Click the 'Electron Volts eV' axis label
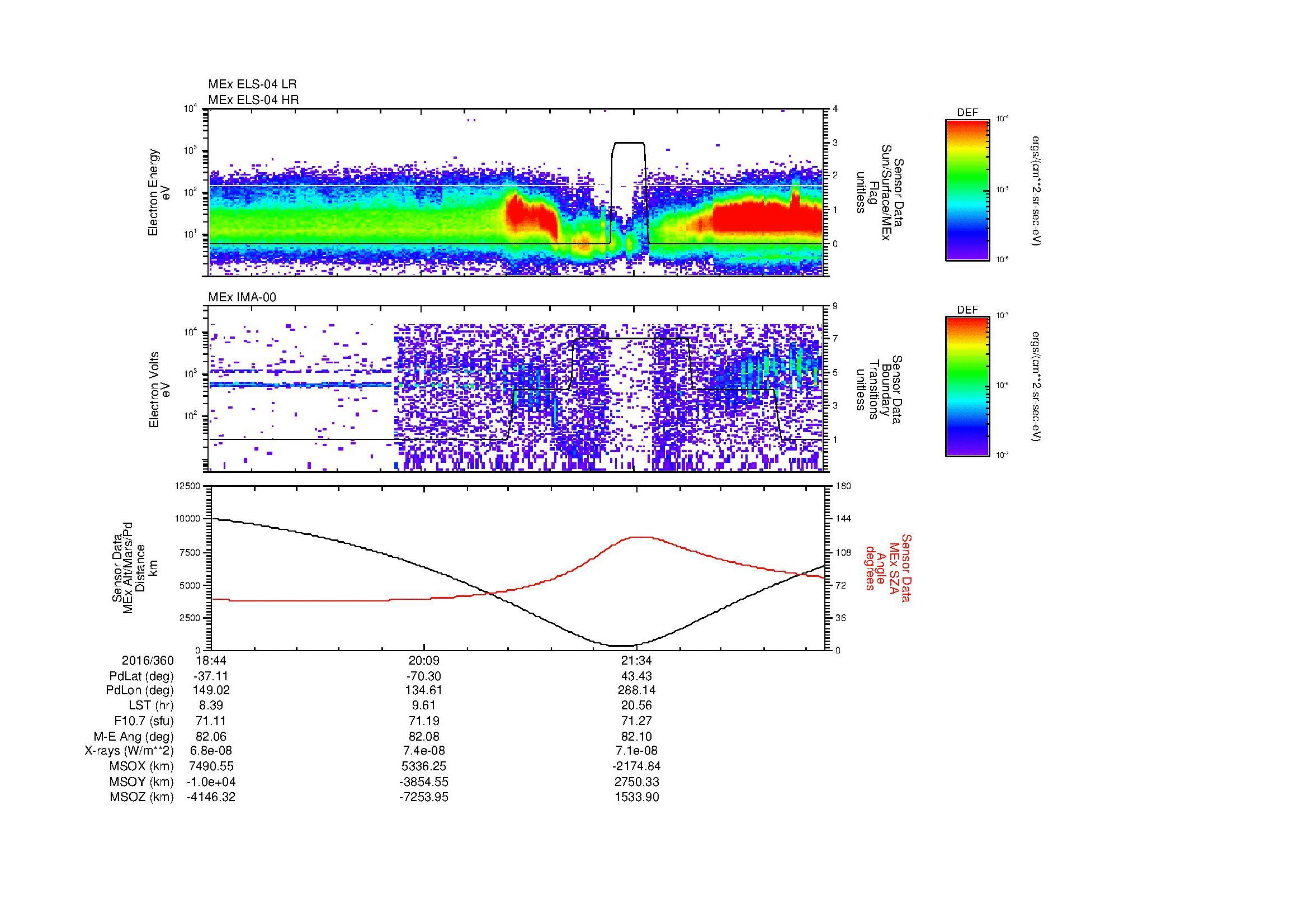The height and width of the screenshot is (924, 1308). (159, 390)
